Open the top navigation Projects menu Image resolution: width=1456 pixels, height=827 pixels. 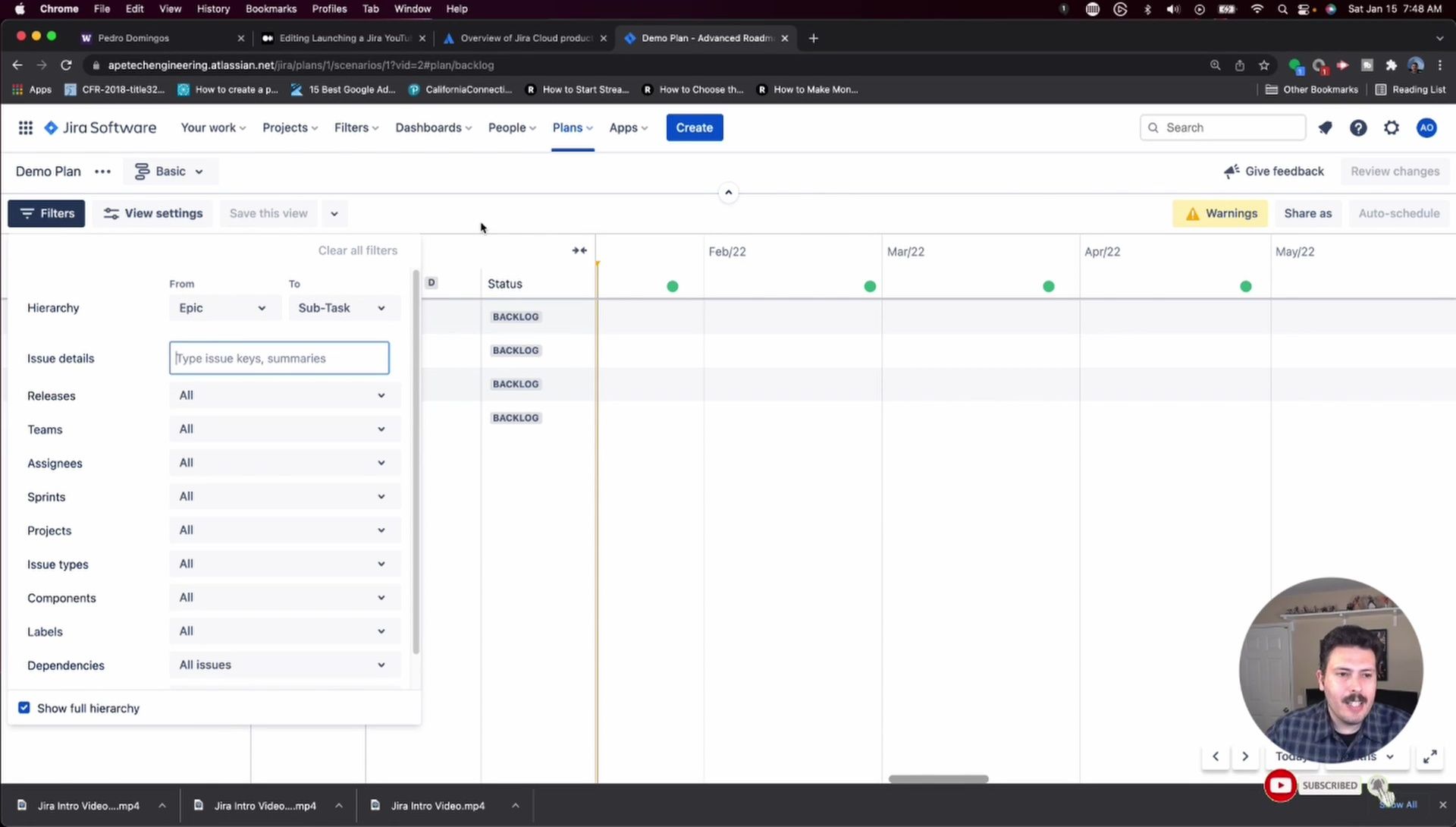pos(290,127)
